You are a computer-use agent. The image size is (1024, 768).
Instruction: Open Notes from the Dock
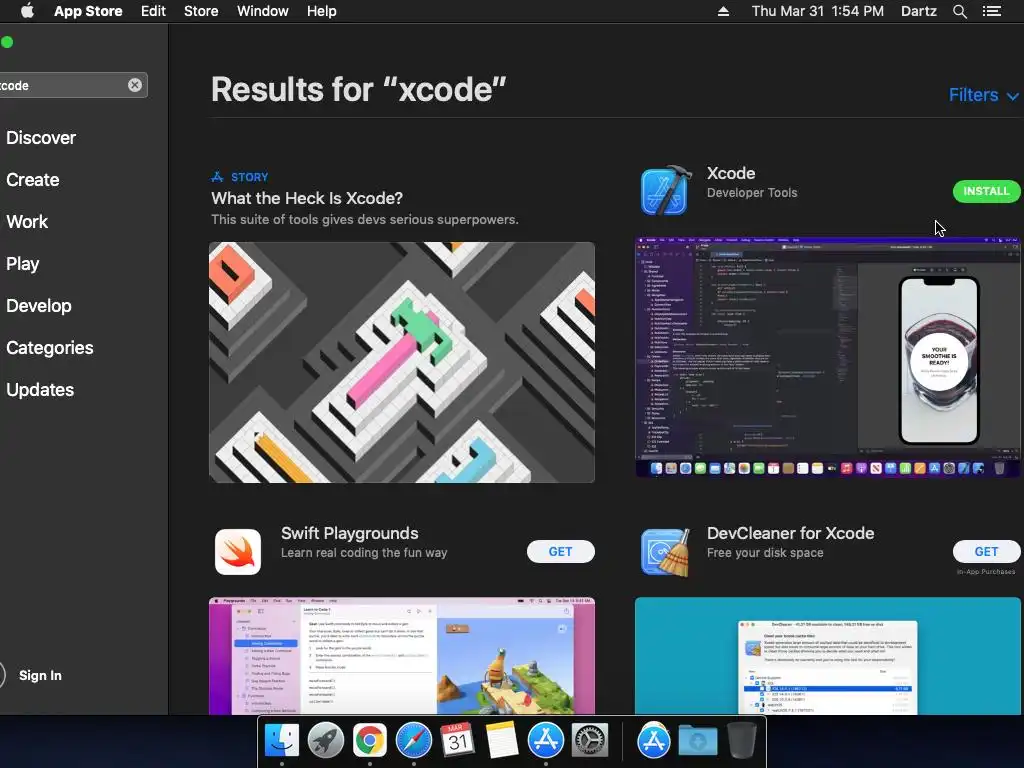(502, 741)
